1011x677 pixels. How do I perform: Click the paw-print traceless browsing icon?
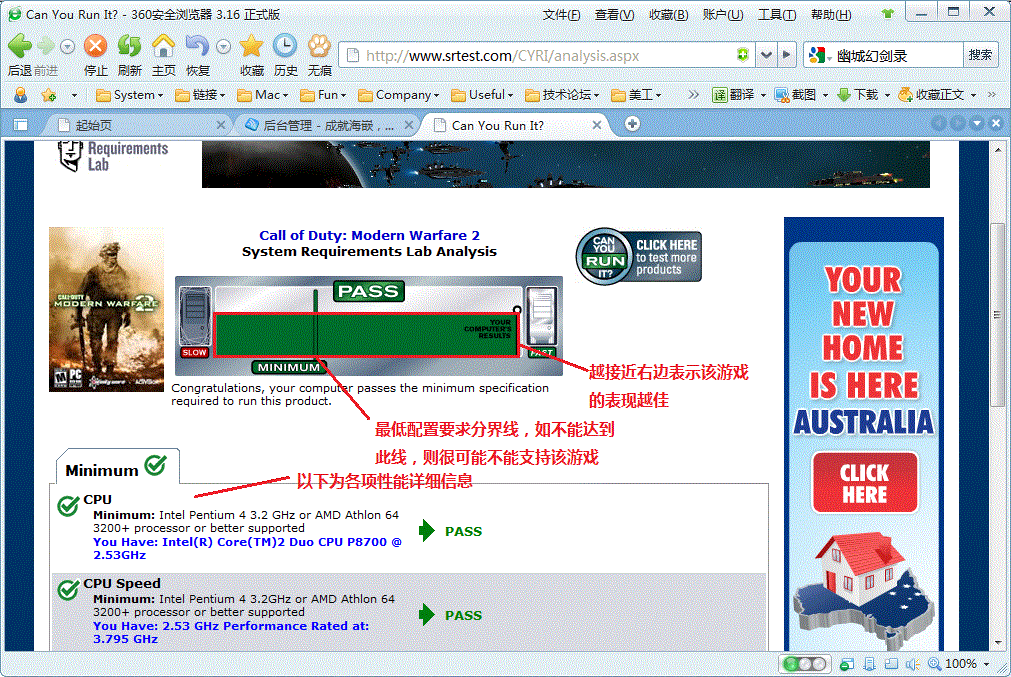(x=319, y=46)
